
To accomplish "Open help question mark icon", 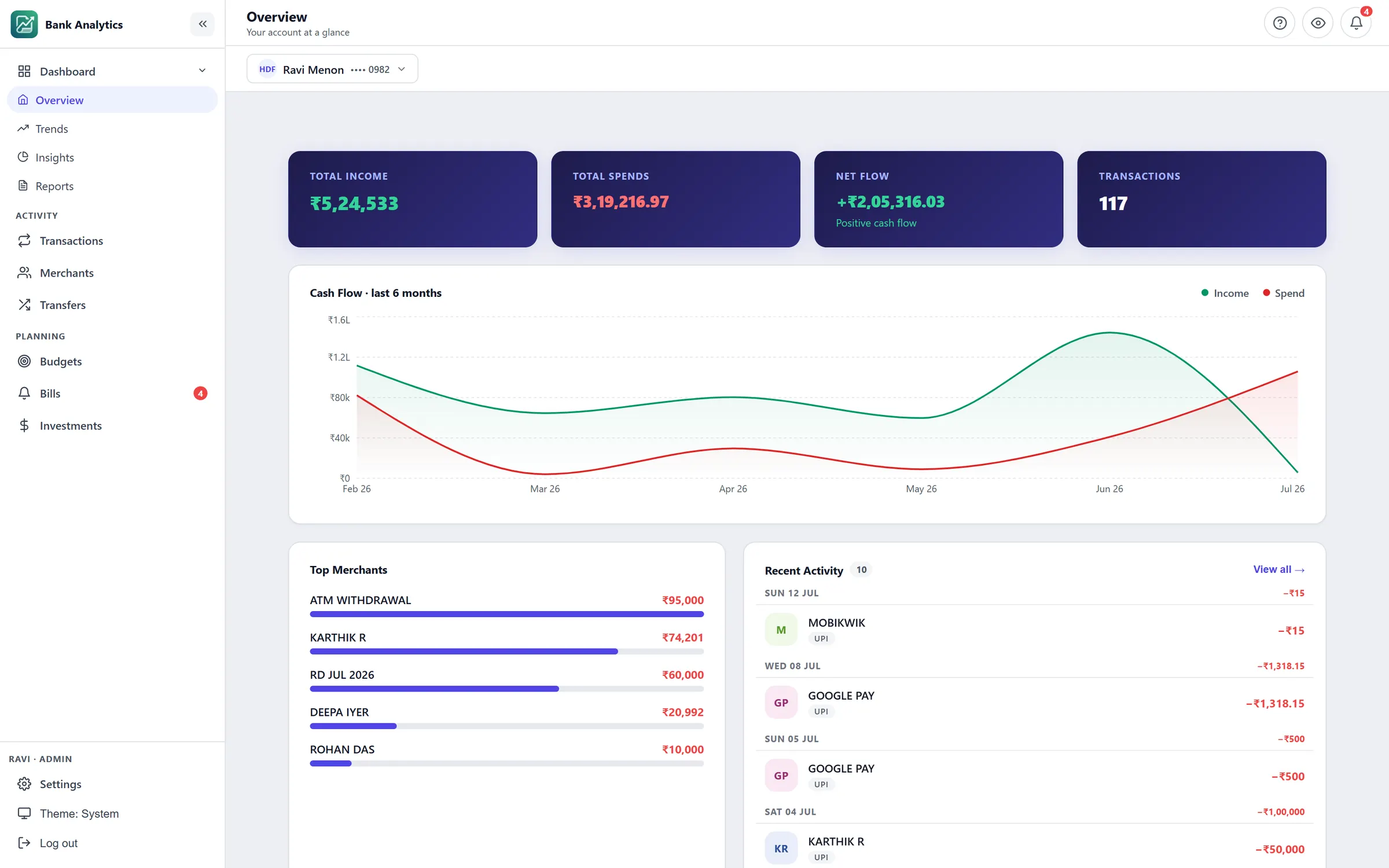I will pos(1280,23).
